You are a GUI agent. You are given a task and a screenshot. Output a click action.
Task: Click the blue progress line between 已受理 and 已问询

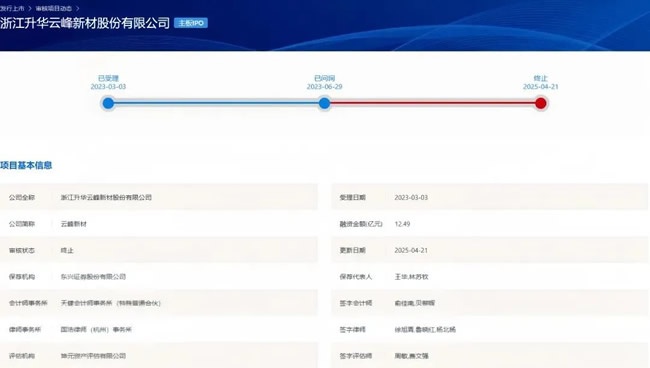click(x=216, y=103)
